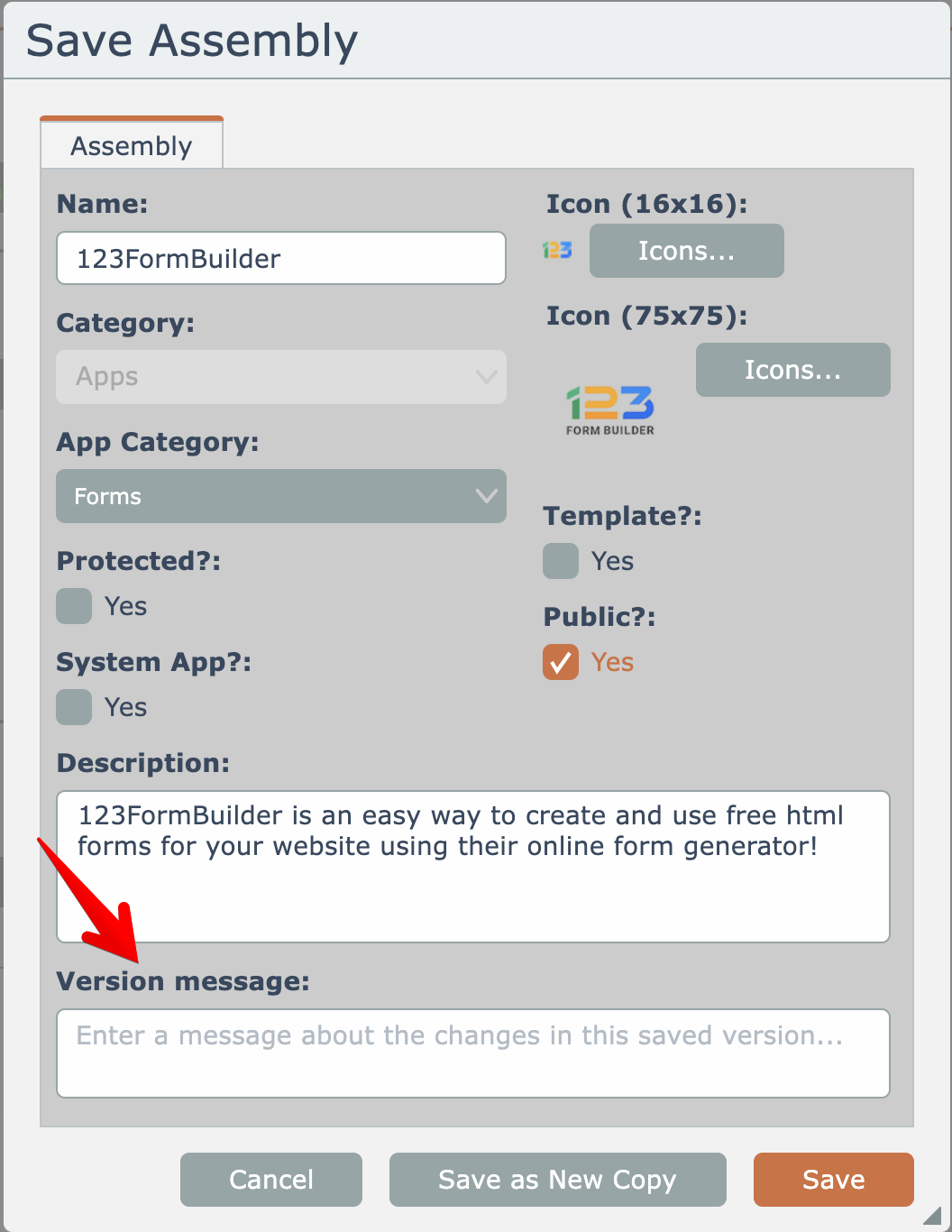Expand the App Category Forms dropdown

[x=280, y=496]
